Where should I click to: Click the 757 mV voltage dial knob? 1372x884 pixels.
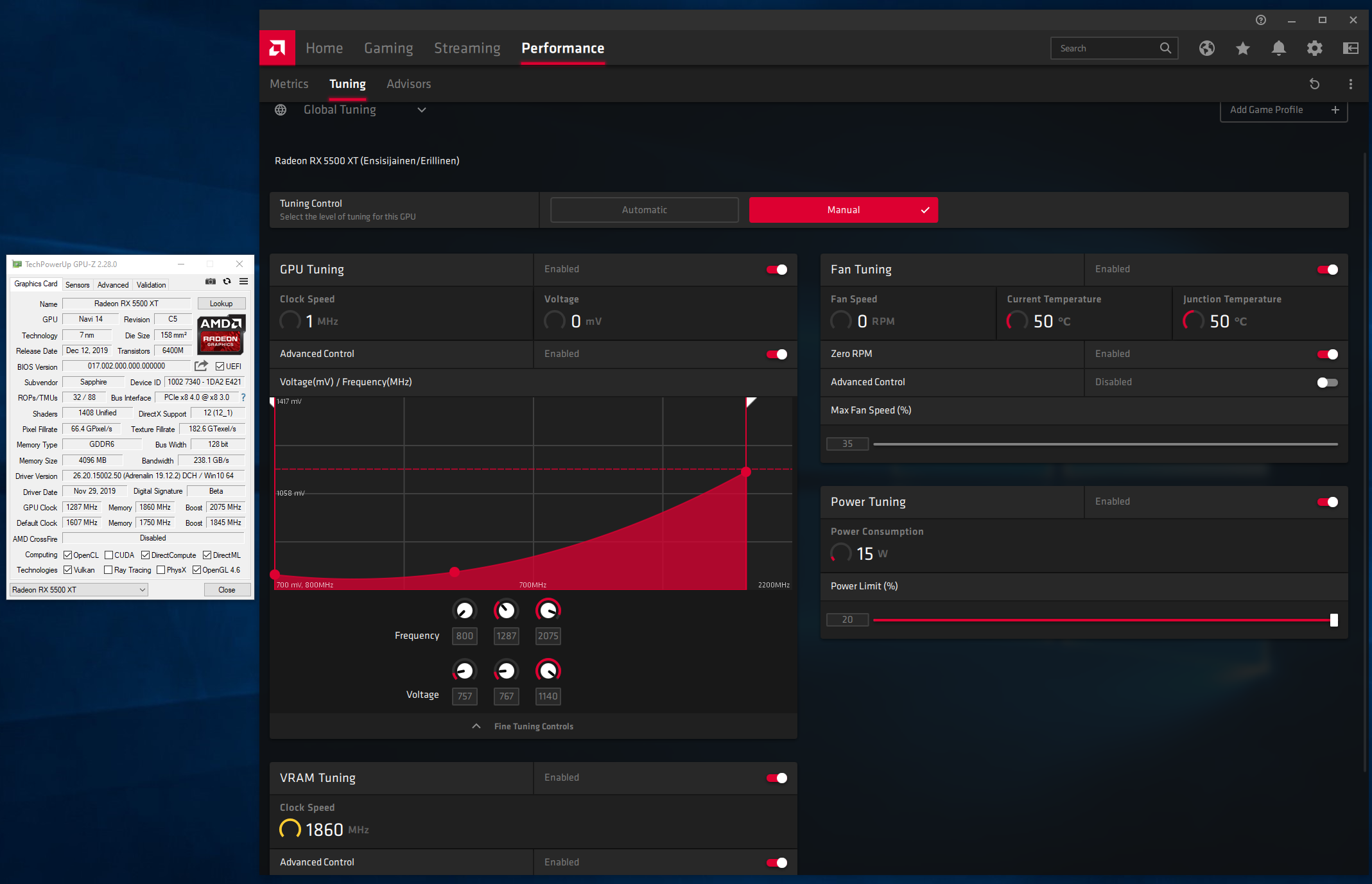coord(465,671)
